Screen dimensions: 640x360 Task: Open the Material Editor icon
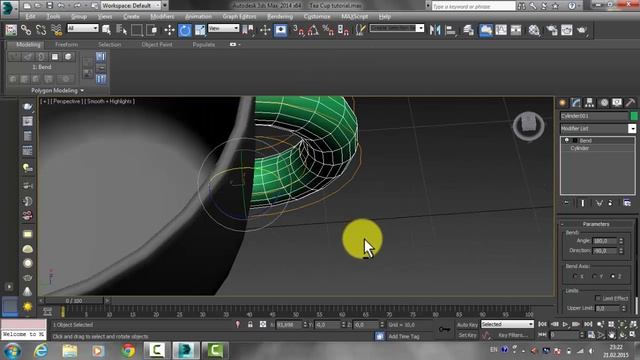[x=534, y=30]
